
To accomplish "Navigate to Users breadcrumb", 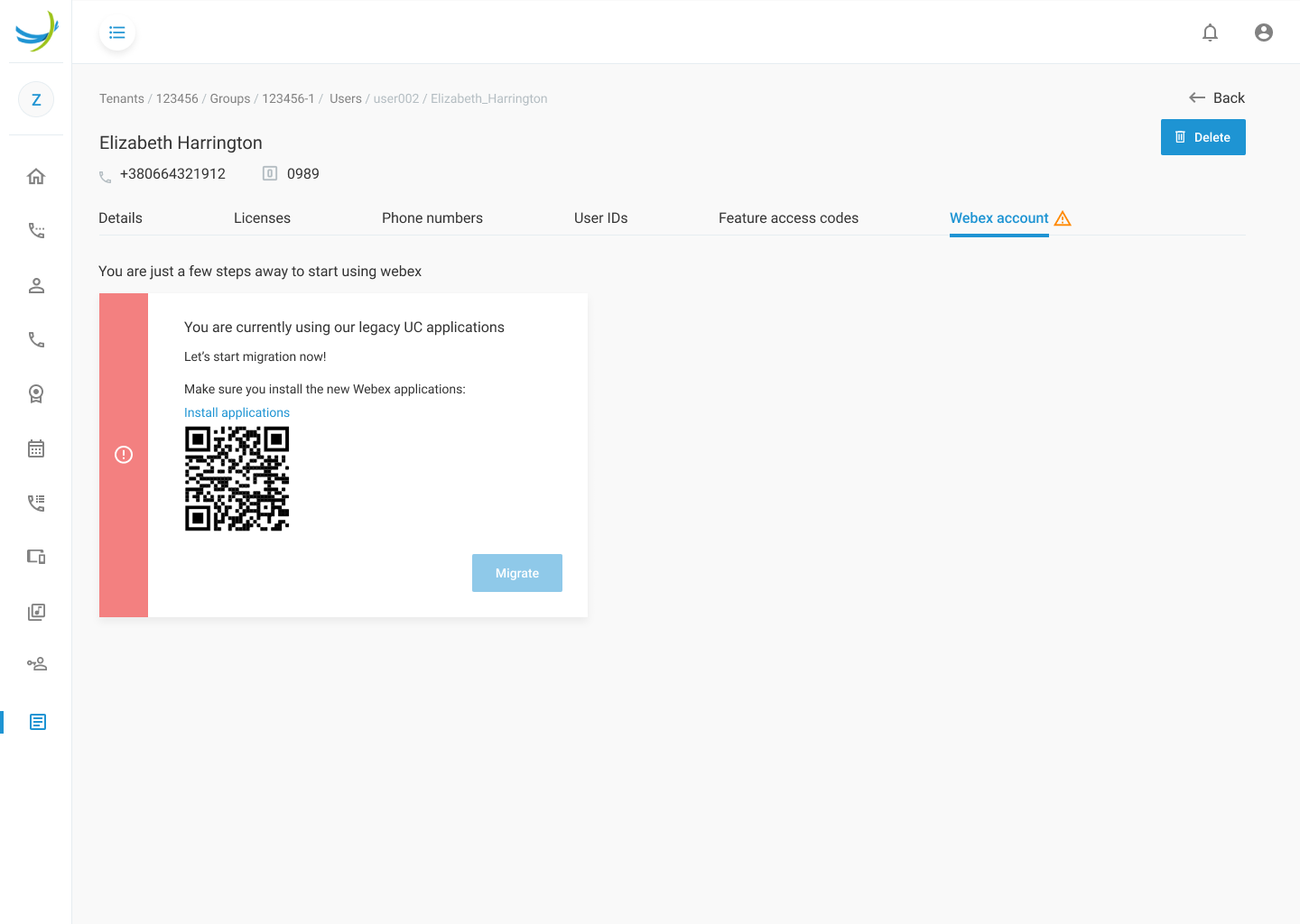I will (346, 98).
